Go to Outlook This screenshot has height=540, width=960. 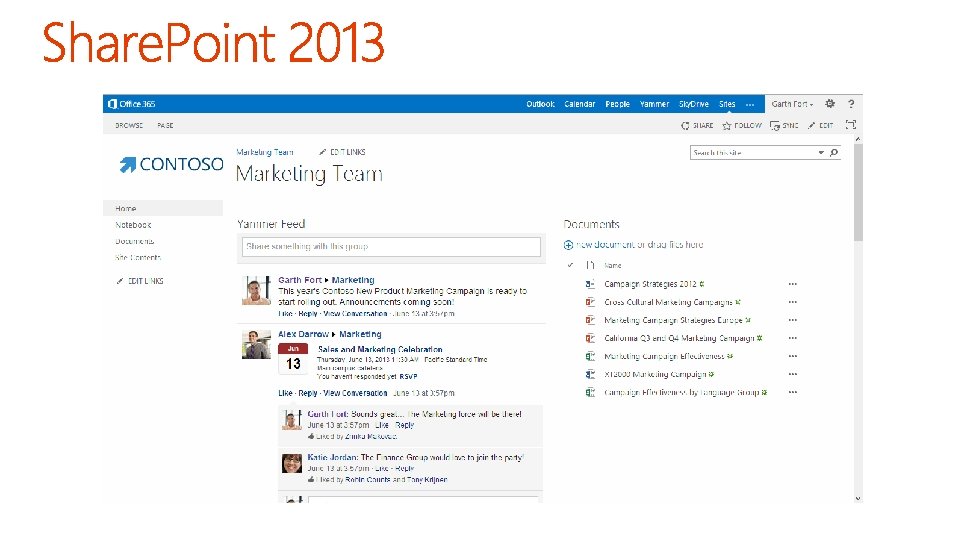(x=540, y=104)
